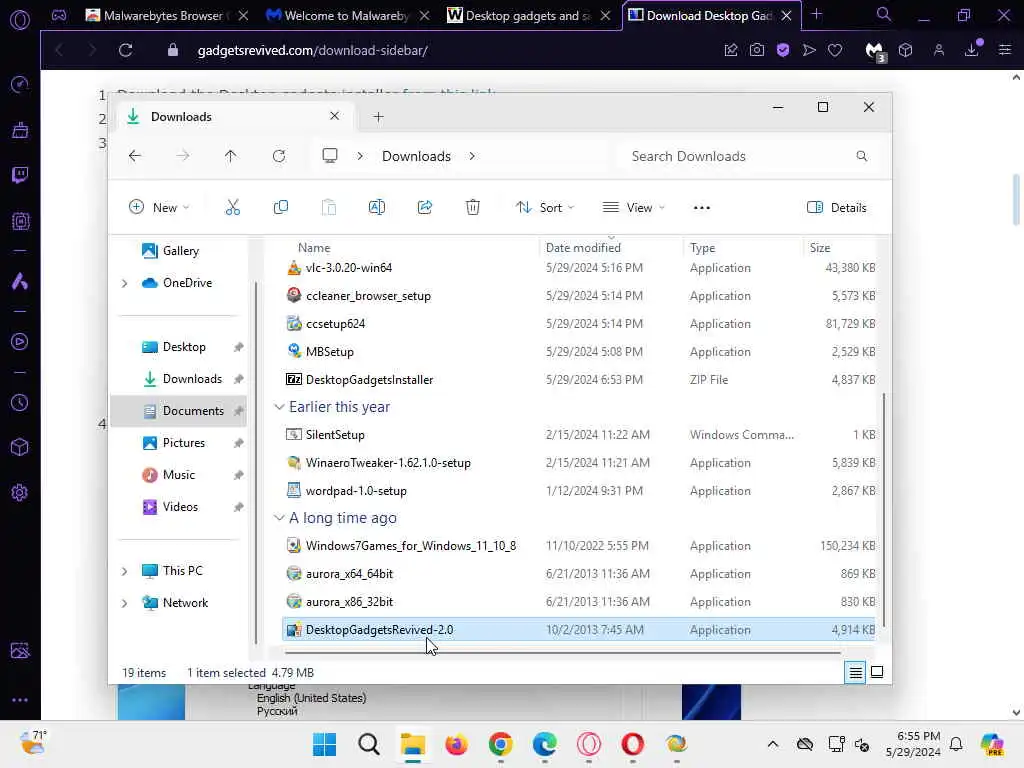Image resolution: width=1024 pixels, height=768 pixels.
Task: Switch to details list view icon in status bar
Action: [856, 672]
